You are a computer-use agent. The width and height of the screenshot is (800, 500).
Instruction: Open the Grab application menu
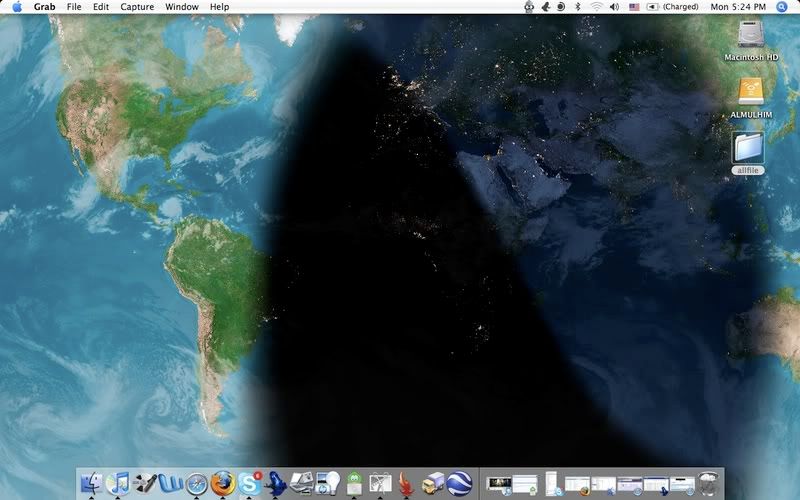coord(44,7)
